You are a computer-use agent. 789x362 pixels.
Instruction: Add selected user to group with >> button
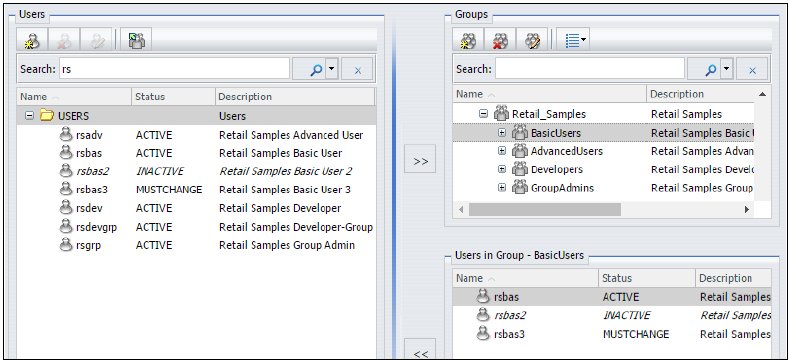[420, 161]
